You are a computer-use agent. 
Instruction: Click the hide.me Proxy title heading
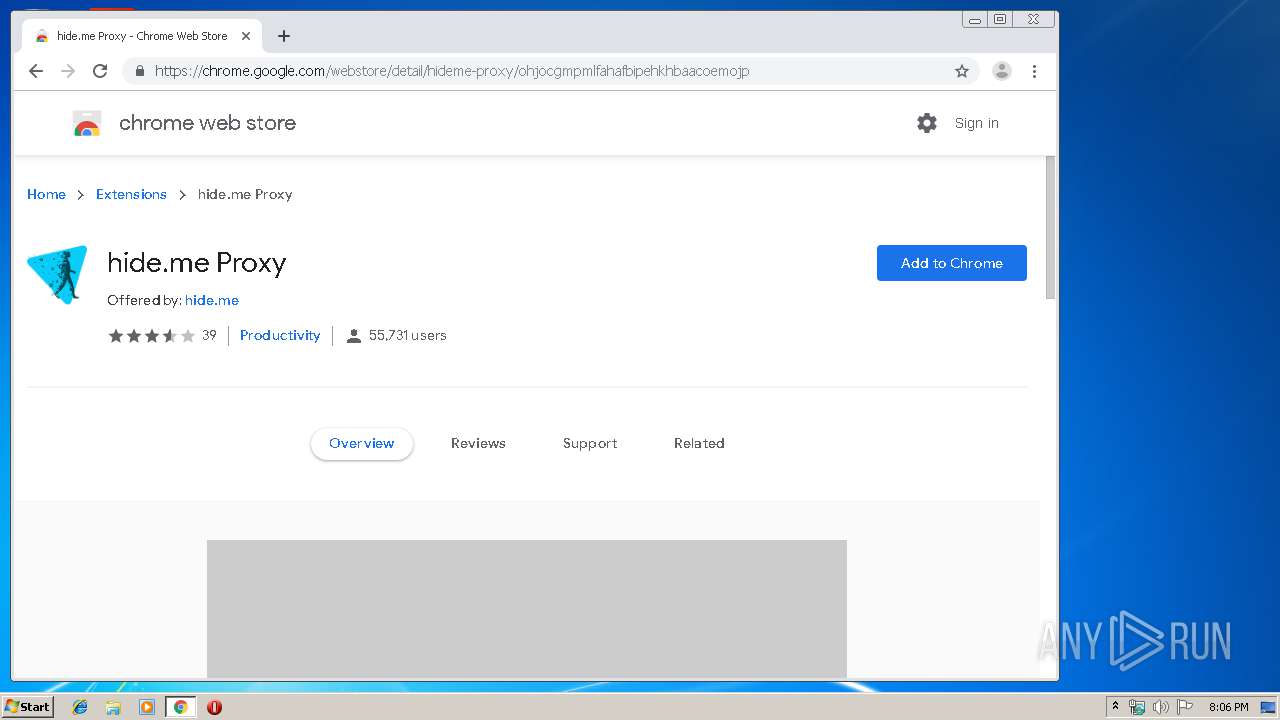[x=197, y=262]
